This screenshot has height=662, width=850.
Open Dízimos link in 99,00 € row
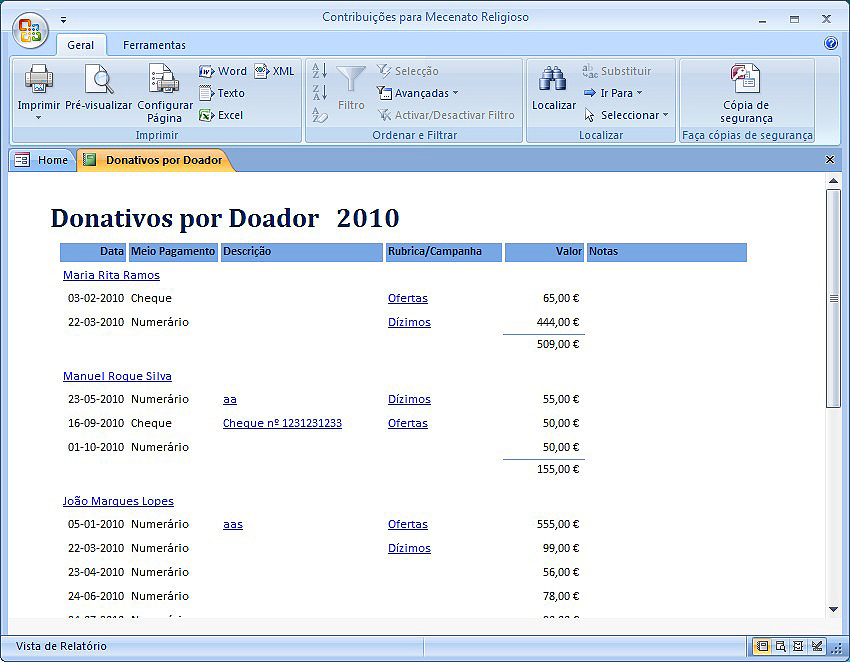tap(409, 548)
